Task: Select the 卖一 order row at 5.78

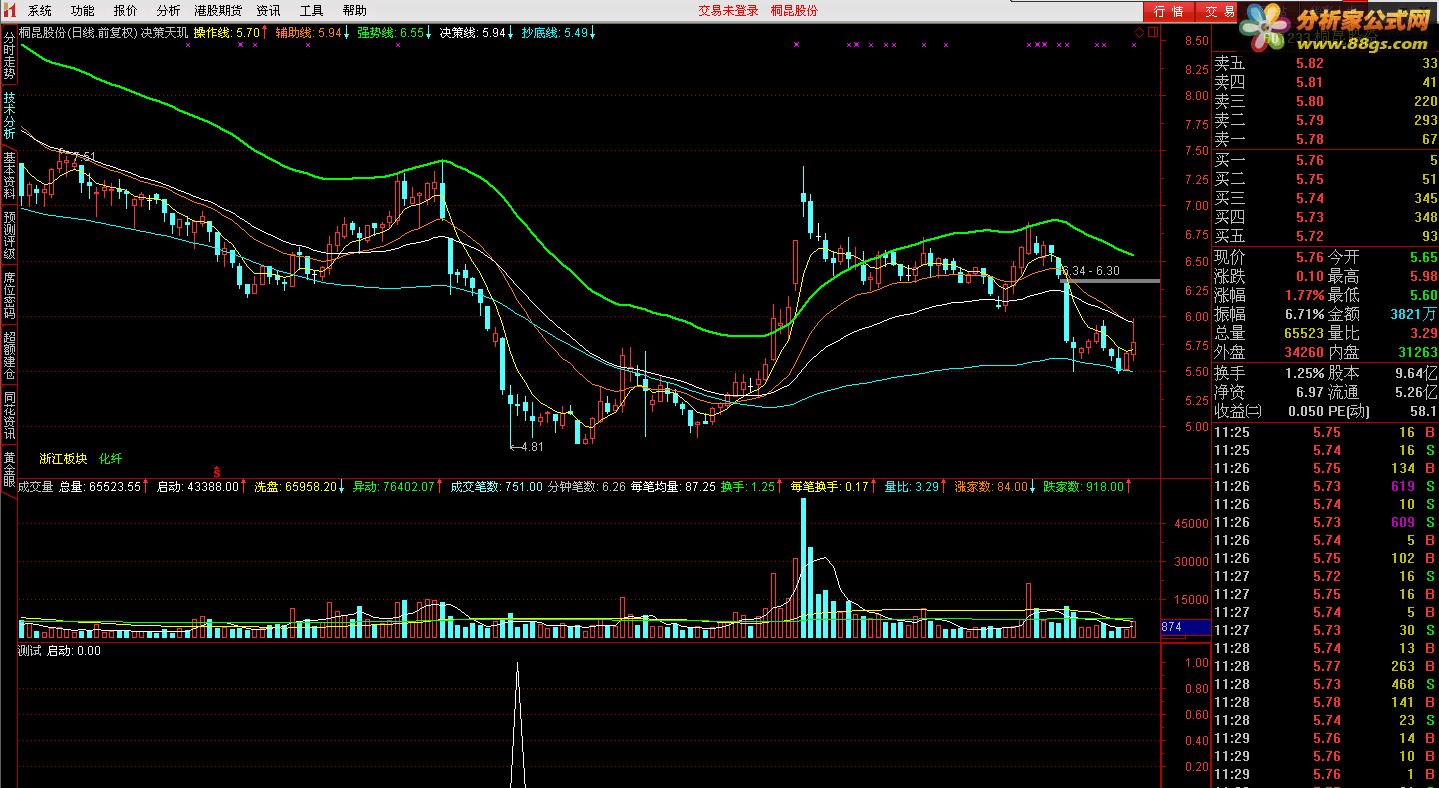Action: pos(1325,139)
